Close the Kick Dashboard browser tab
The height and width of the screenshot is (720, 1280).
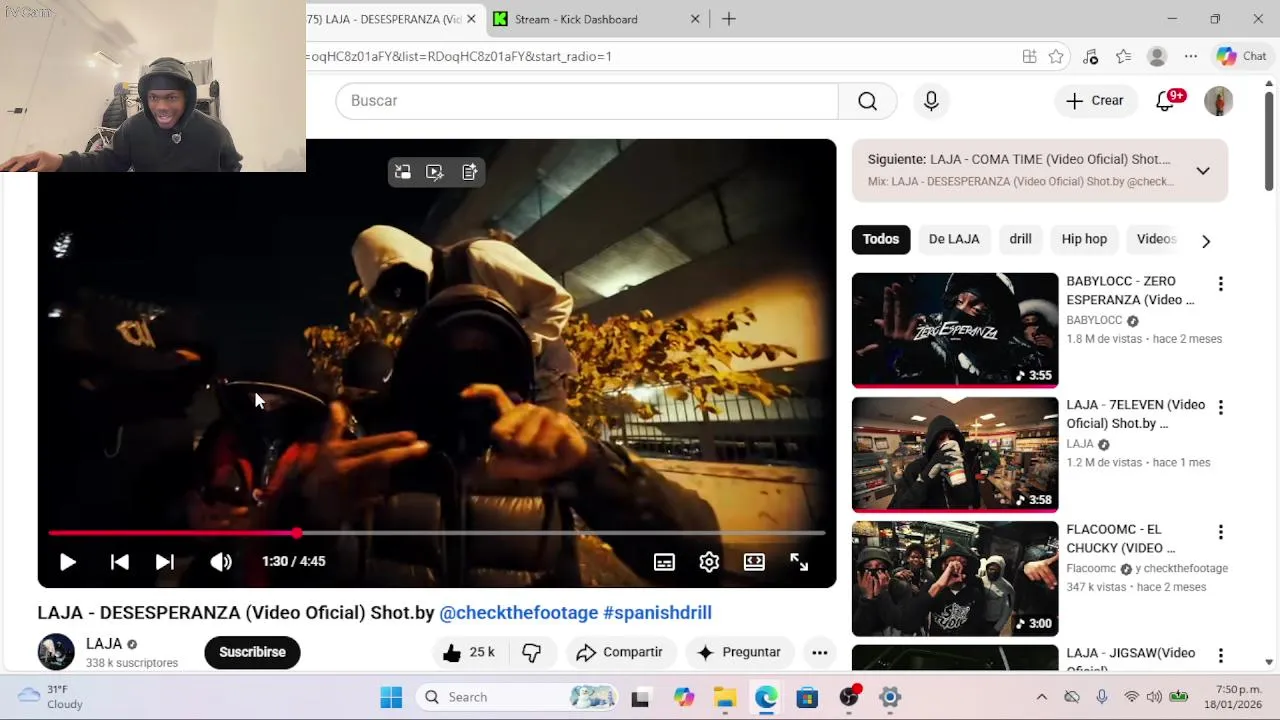coord(695,19)
